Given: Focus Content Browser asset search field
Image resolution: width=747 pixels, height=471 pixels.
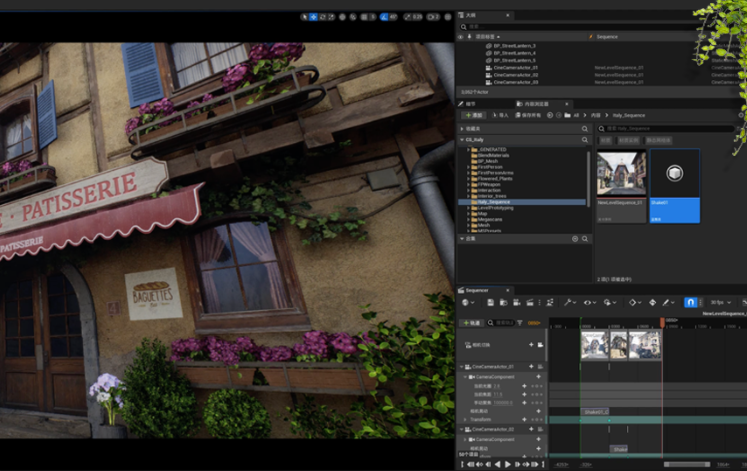Looking at the screenshot, I should point(666,129).
